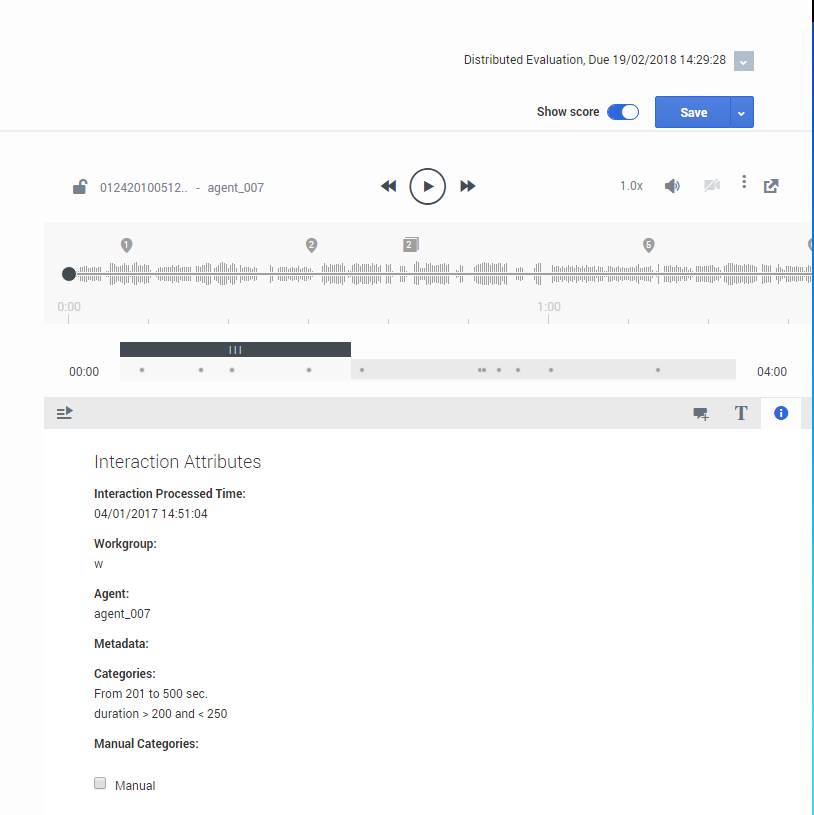Jump to timeline marker 5

648,245
